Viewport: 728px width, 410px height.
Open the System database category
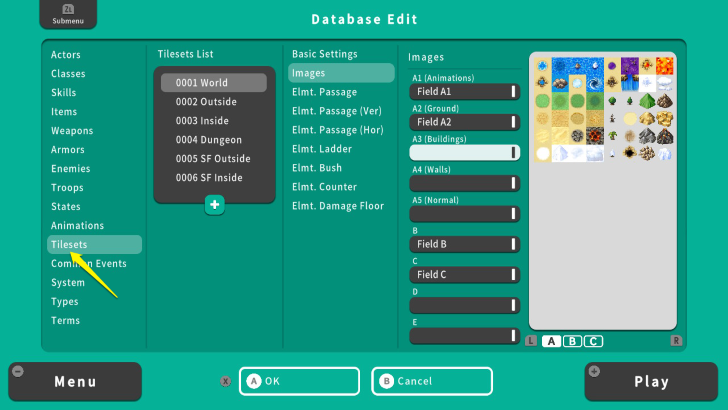68,283
